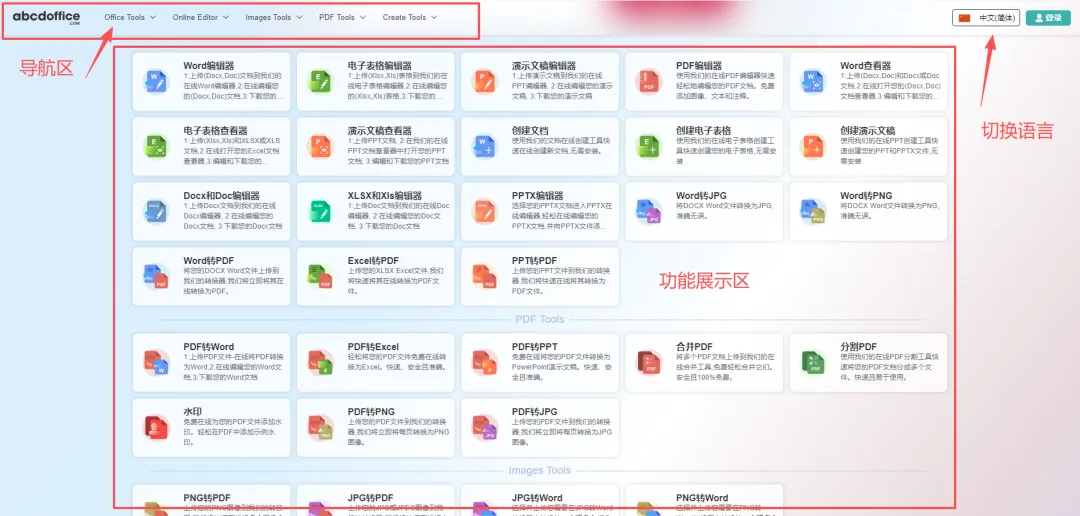
Task: Open the PDF转Word title link
Action: pyautogui.click(x=209, y=347)
